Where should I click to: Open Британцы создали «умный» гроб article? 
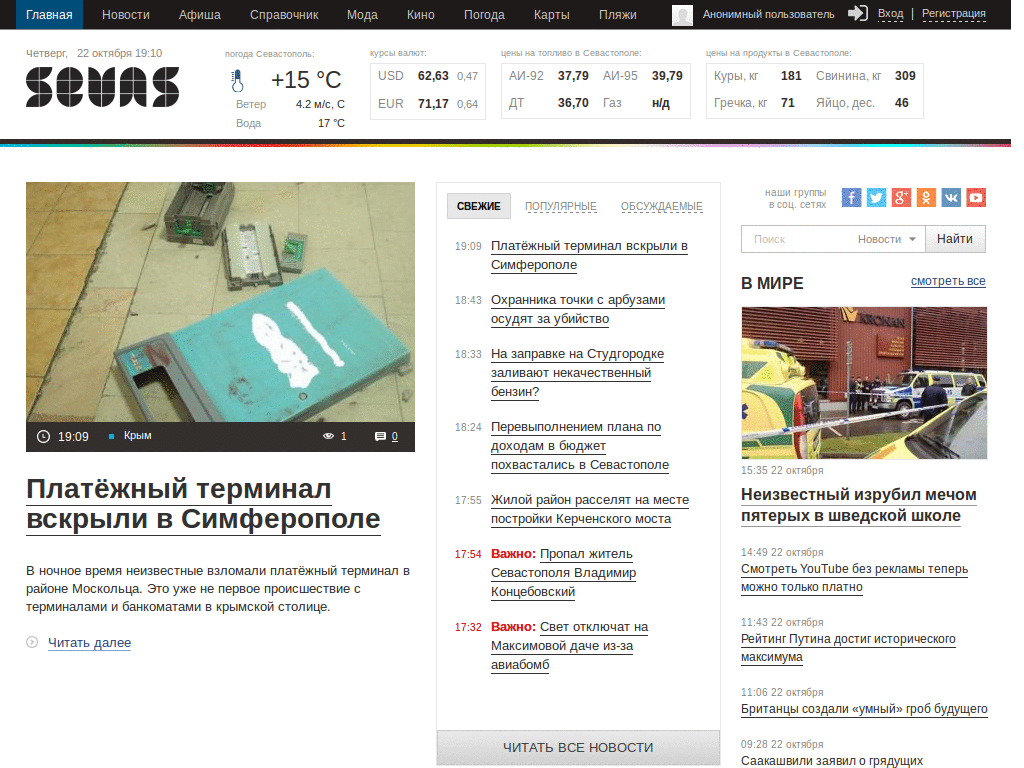[864, 709]
